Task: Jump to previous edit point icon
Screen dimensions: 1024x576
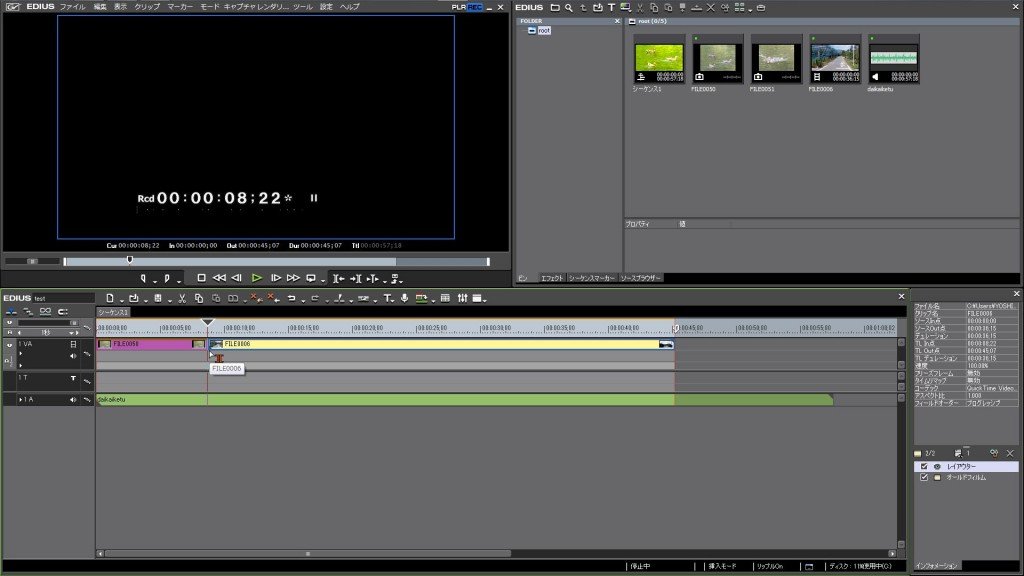Action: 338,278
